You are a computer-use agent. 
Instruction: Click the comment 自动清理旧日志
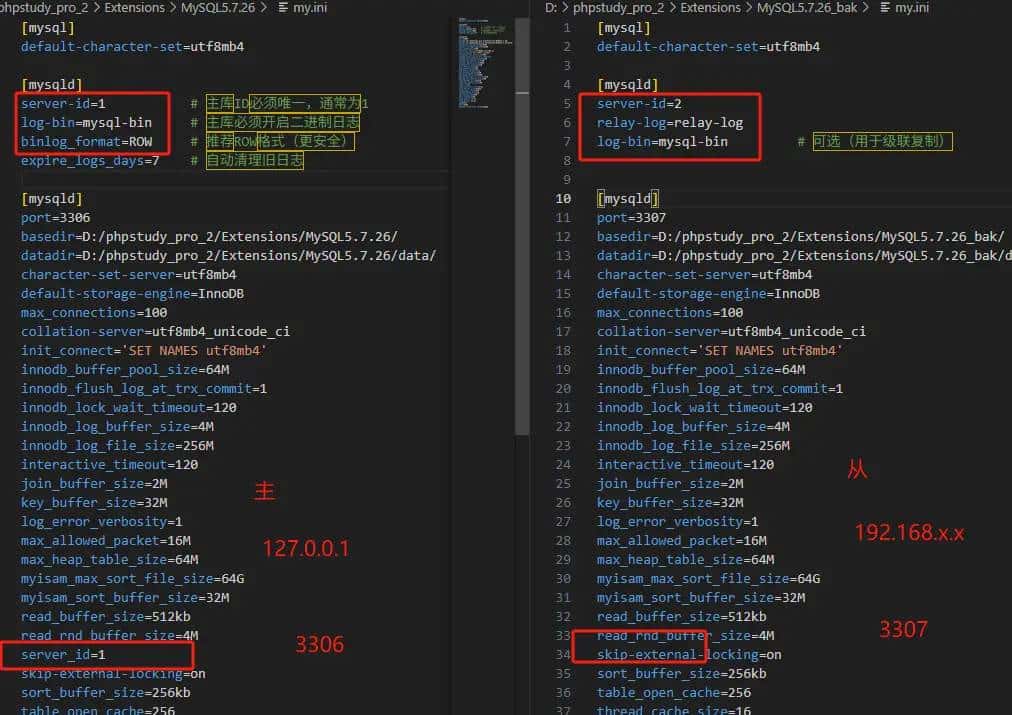(x=254, y=161)
